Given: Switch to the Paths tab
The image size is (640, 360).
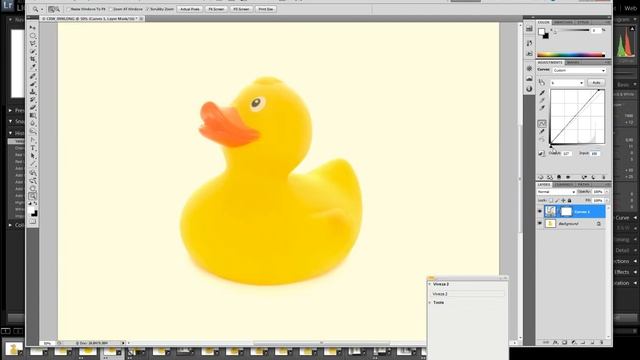Looking at the screenshot, I should (583, 184).
